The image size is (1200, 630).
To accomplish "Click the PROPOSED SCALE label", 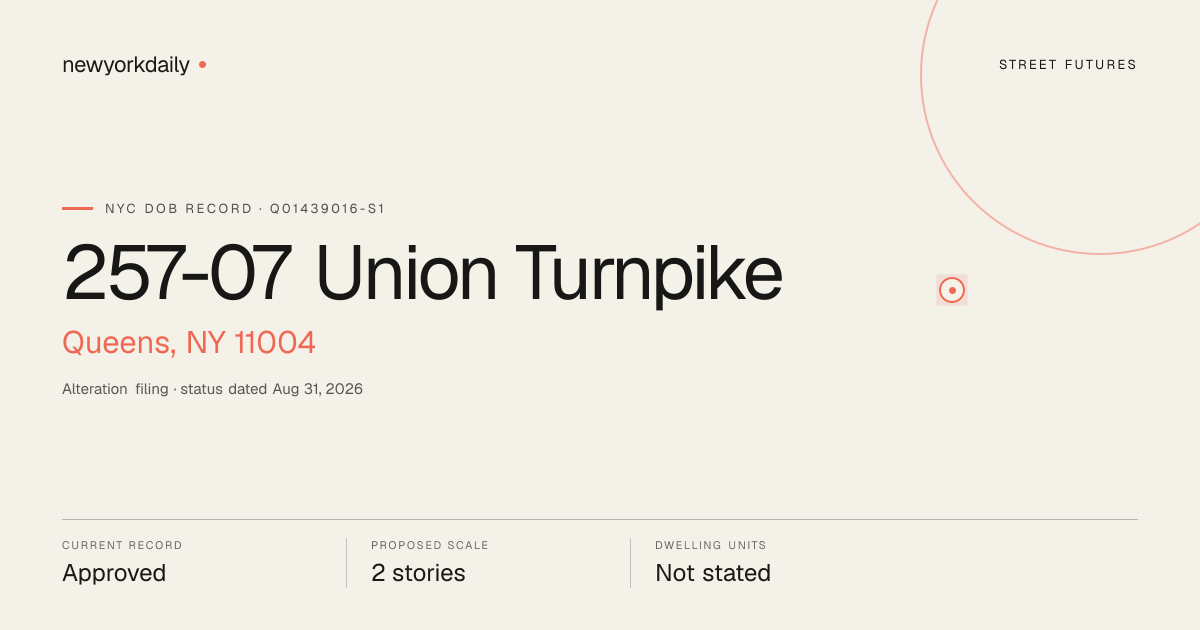I will point(430,546).
